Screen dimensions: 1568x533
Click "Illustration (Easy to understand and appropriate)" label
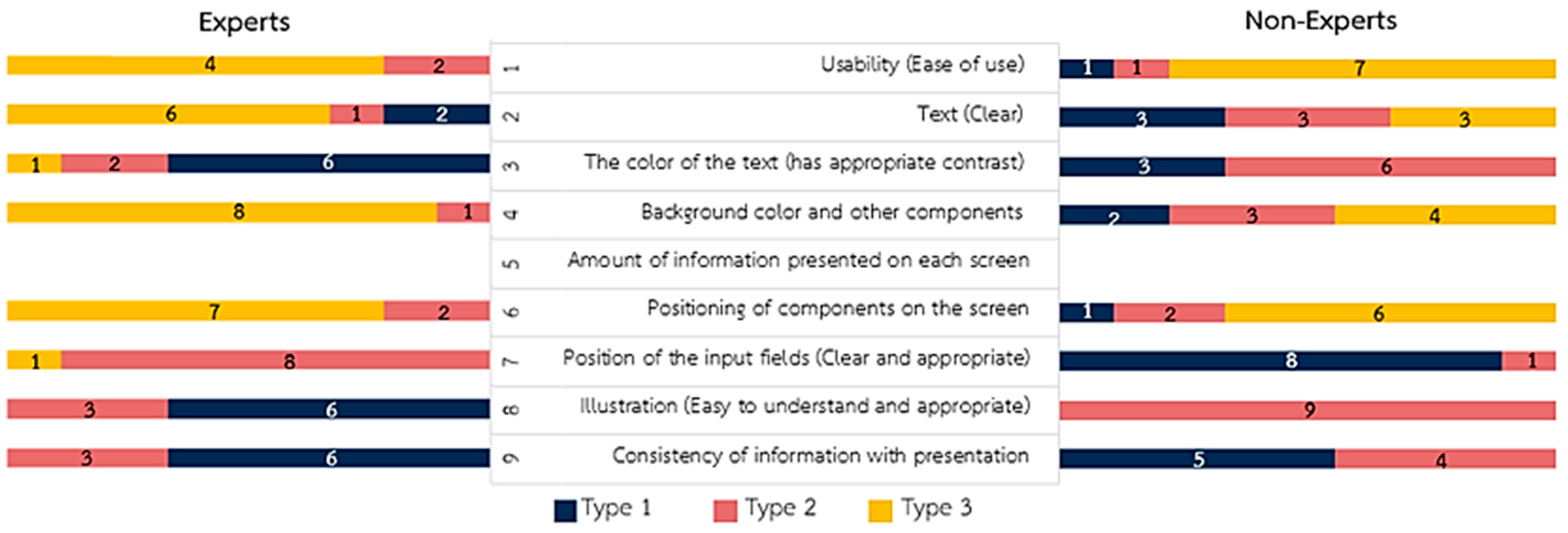(x=805, y=407)
